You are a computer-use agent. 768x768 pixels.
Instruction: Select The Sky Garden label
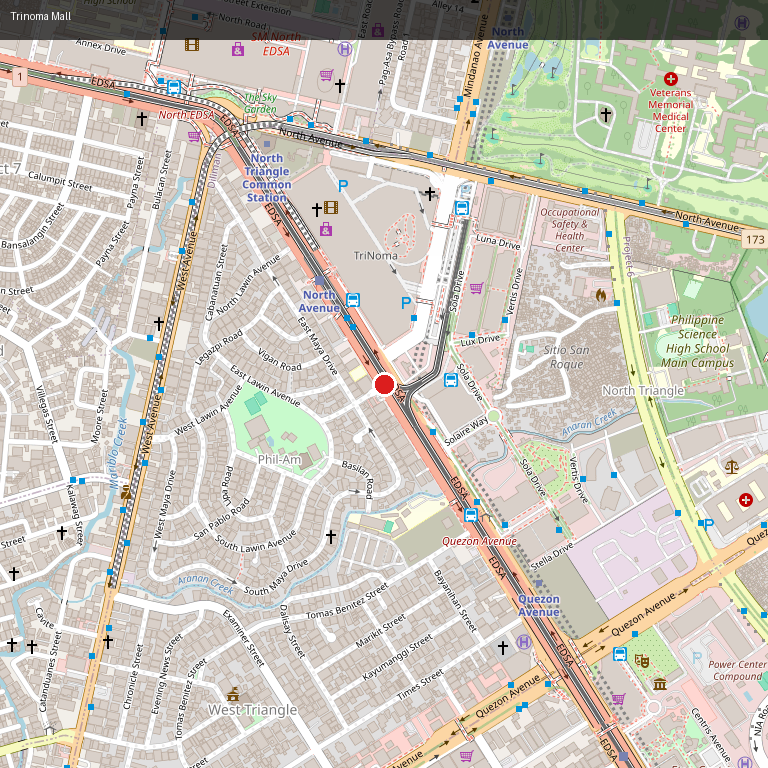click(x=260, y=103)
